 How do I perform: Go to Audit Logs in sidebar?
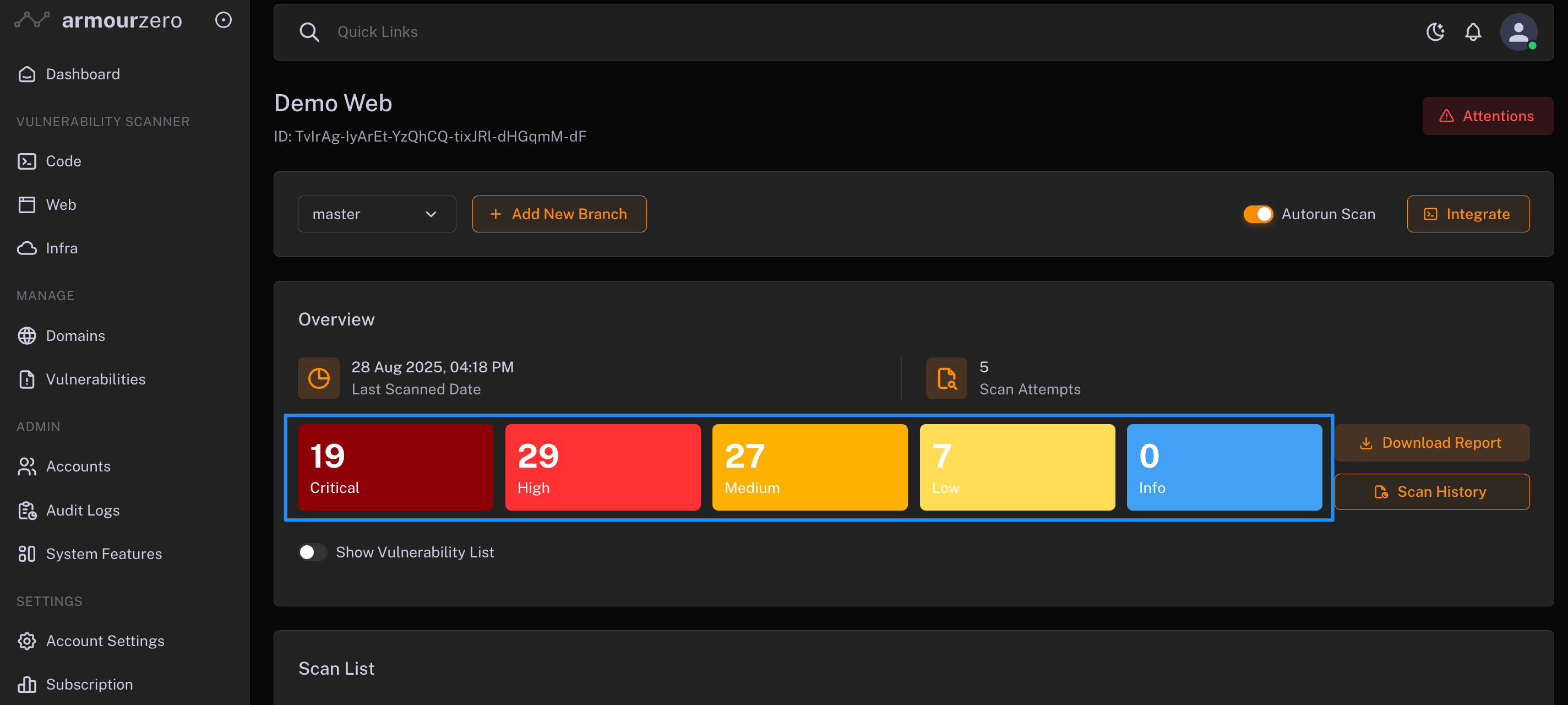82,510
